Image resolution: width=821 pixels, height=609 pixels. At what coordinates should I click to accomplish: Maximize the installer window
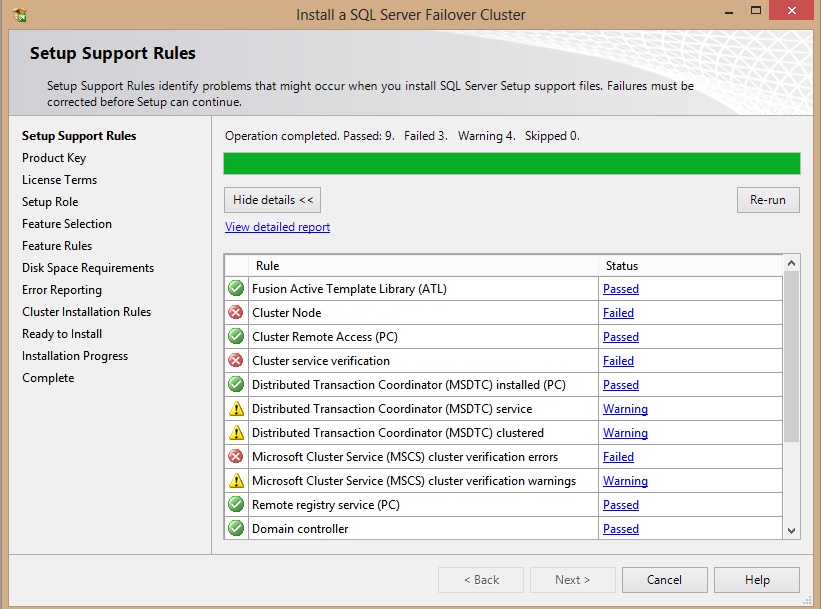tap(756, 10)
